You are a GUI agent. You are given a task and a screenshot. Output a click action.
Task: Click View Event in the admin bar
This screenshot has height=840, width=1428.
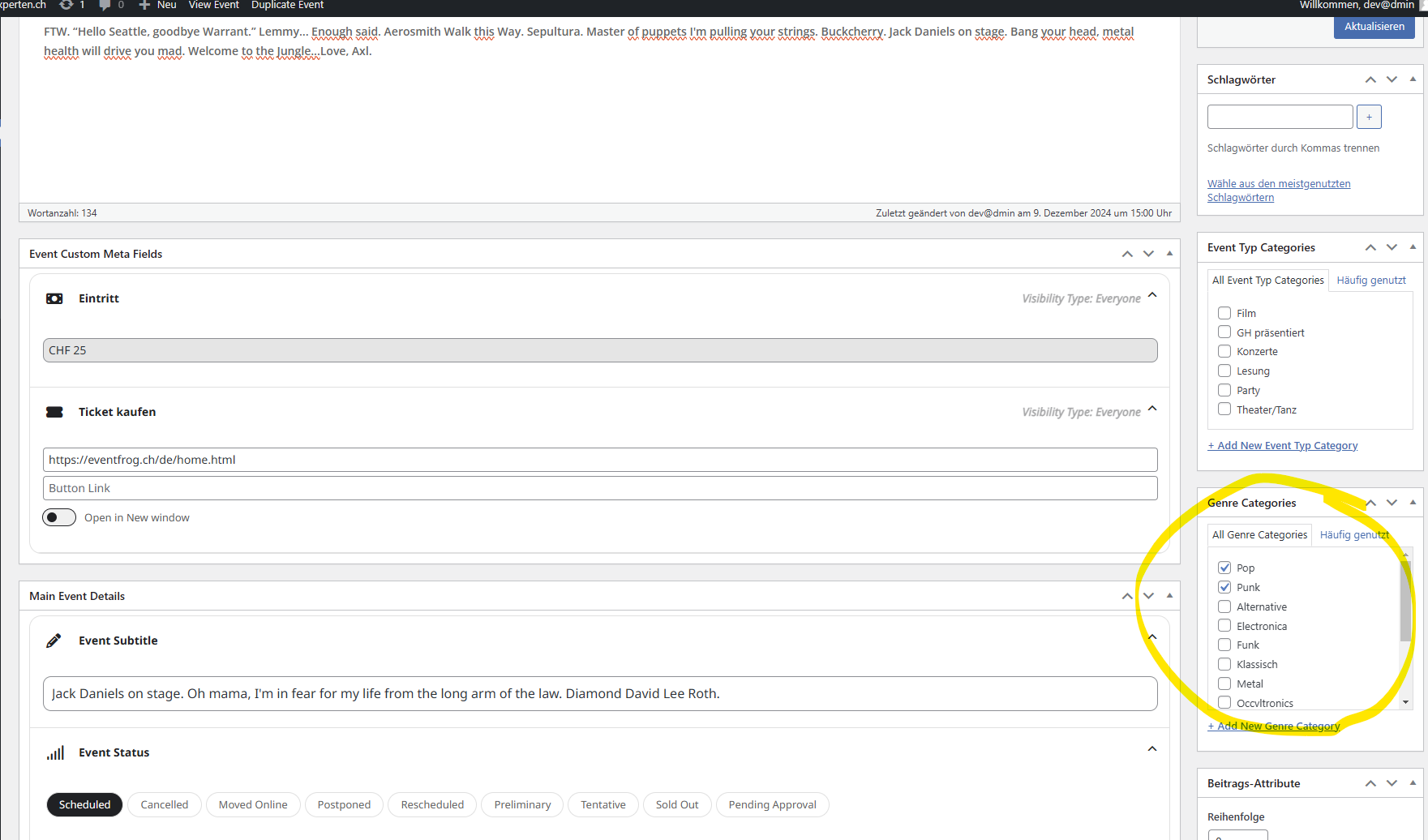point(214,5)
